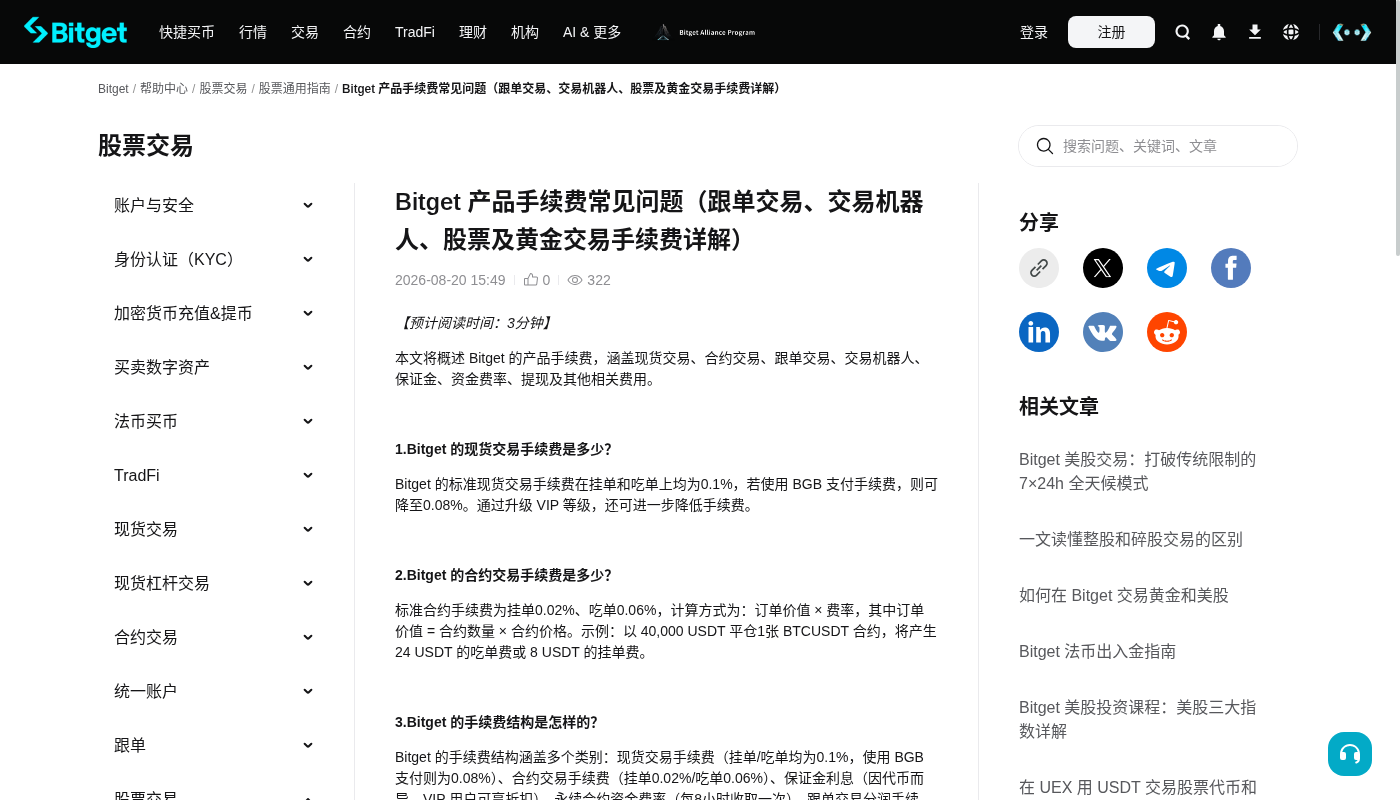Share the article on Reddit
Viewport: 1400px width, 800px height.
pyautogui.click(x=1167, y=332)
